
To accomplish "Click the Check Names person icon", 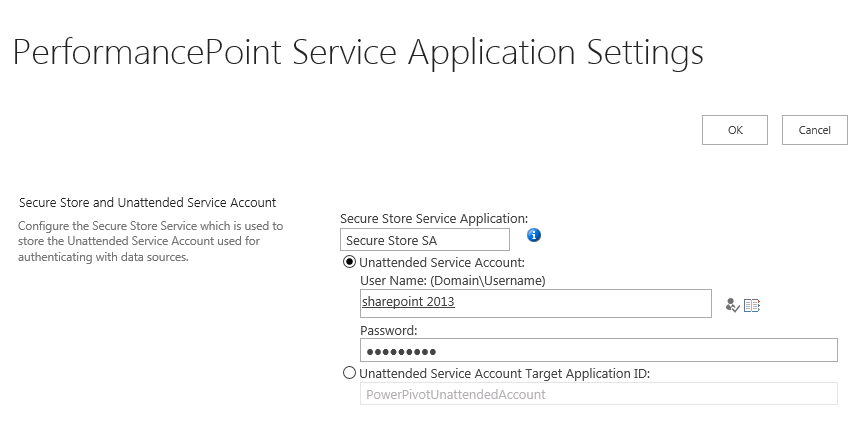I will pos(732,305).
